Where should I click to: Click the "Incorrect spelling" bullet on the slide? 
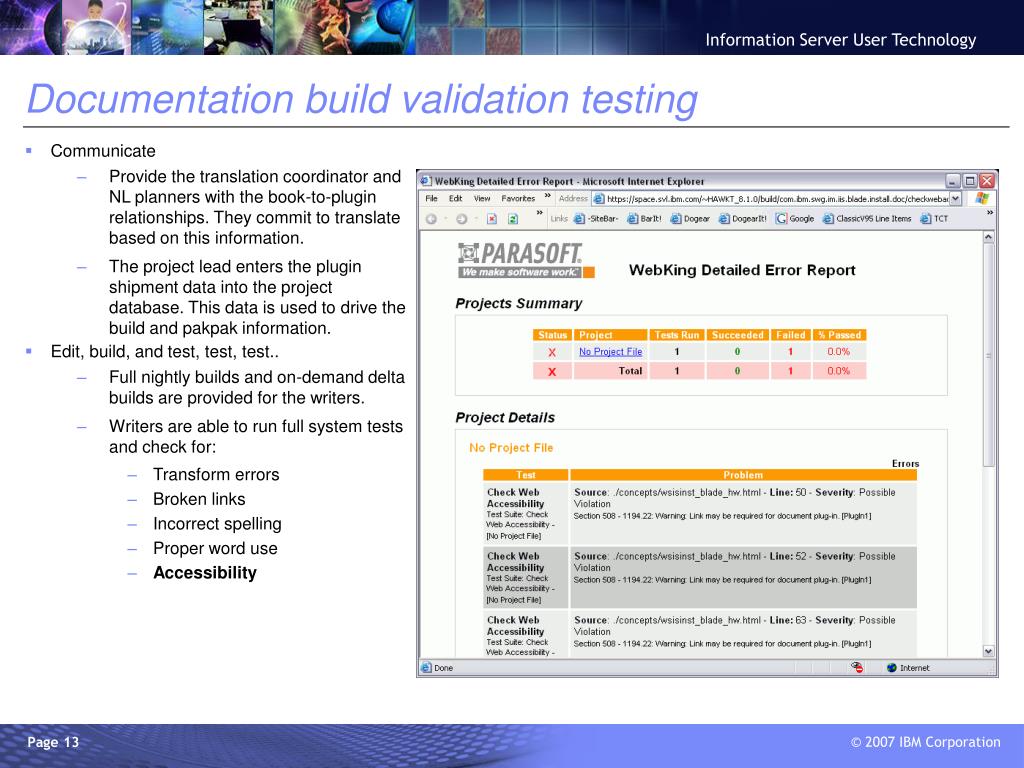tap(217, 524)
